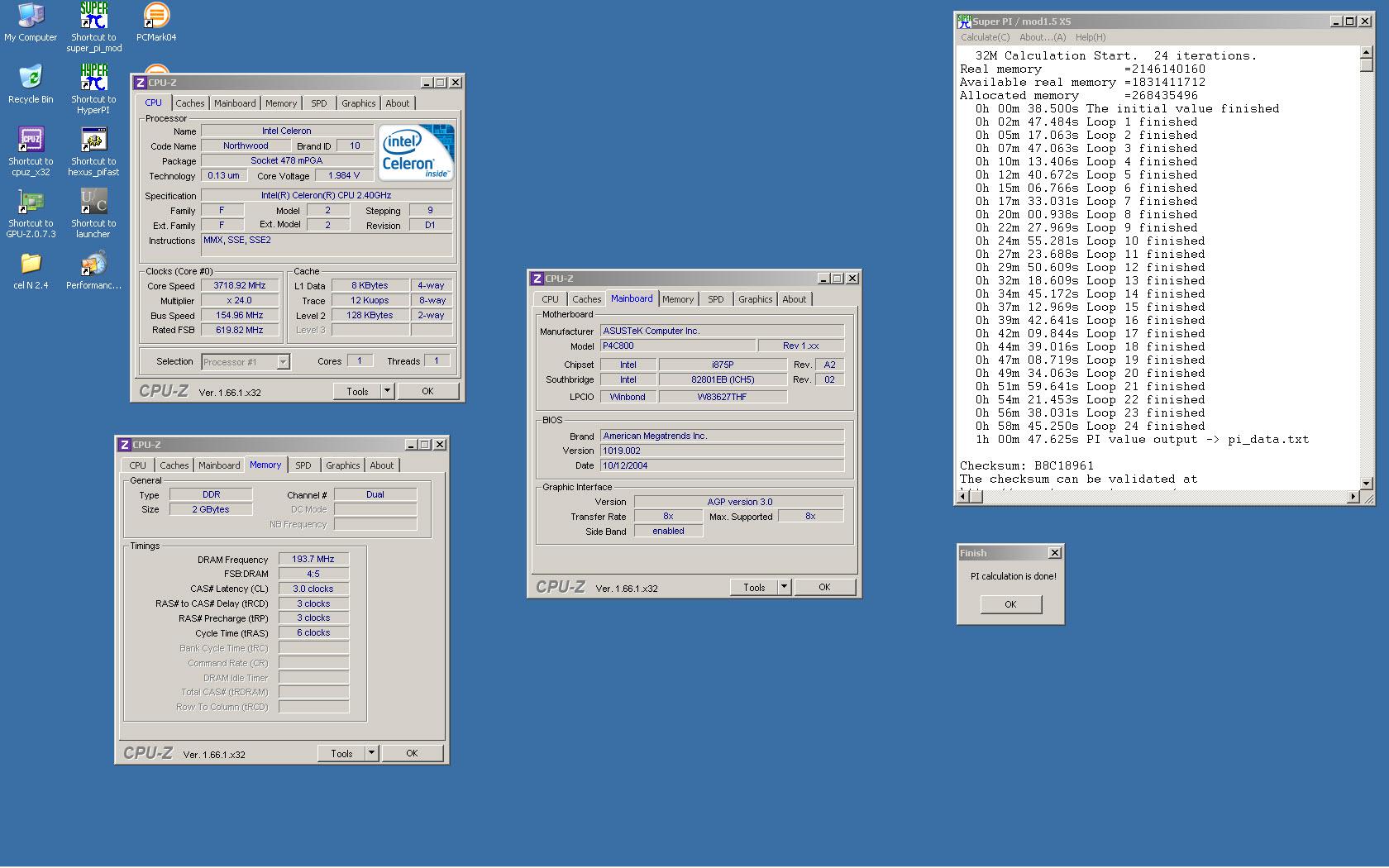Click Super PI vertical scrollbar up arrow
The image size is (1389, 868).
pos(1366,53)
